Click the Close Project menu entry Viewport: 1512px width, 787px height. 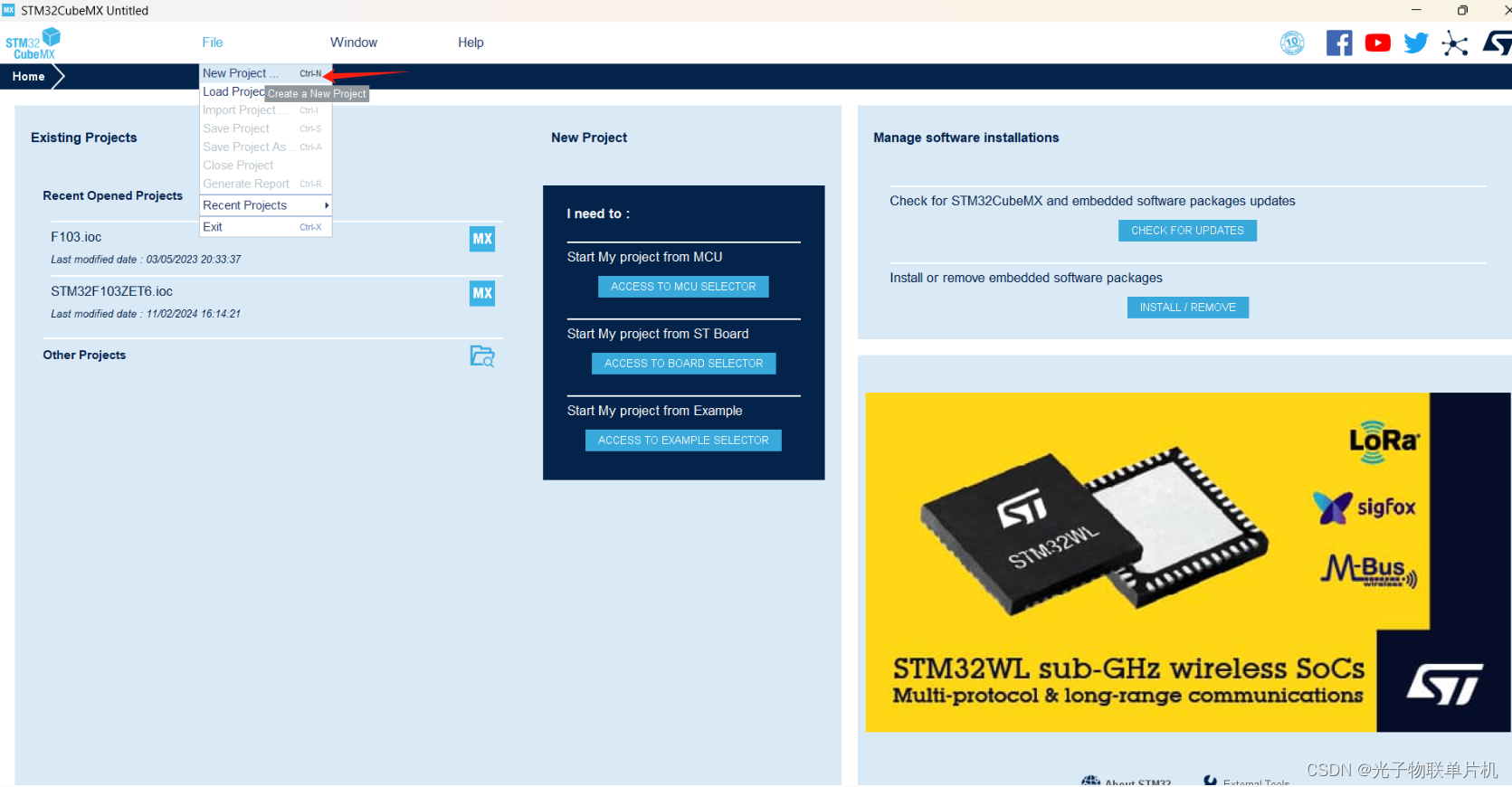[x=265, y=166]
